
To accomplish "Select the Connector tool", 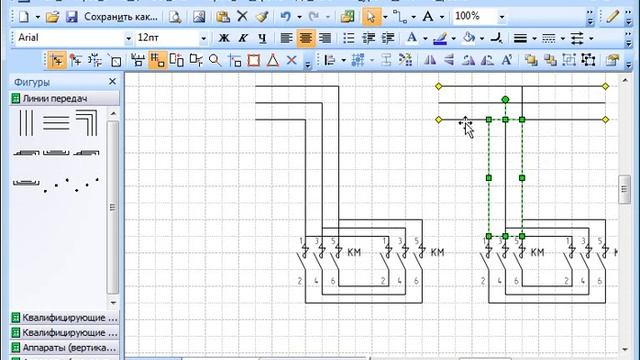I will [400, 17].
